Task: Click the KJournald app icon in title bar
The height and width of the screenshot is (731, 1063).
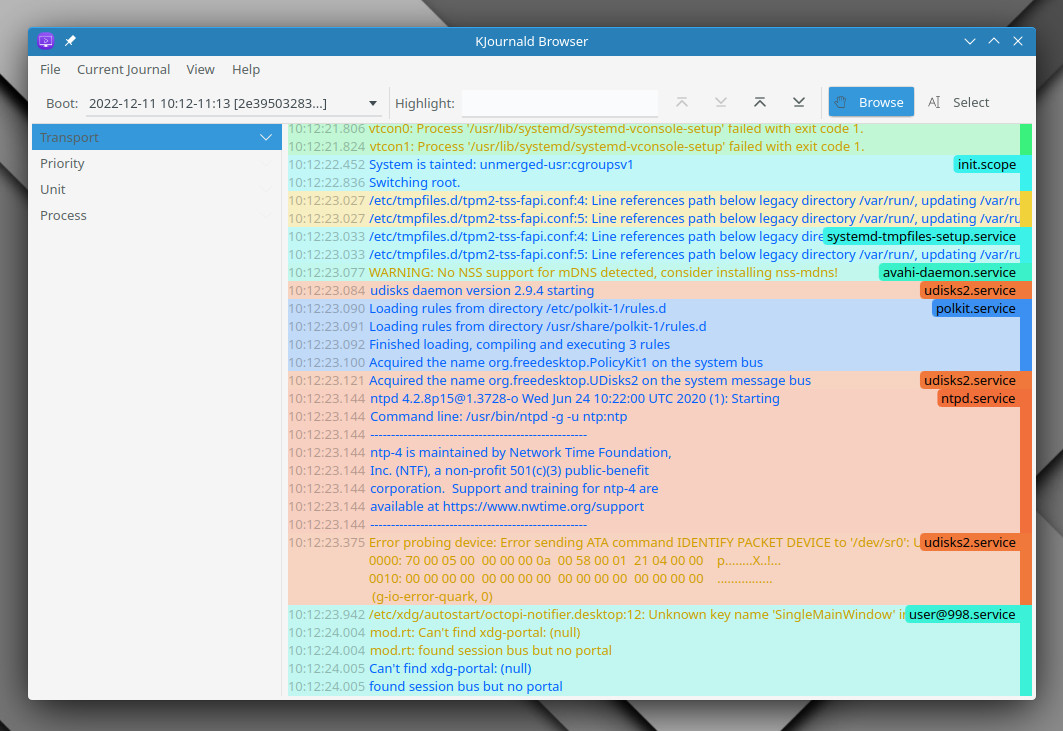Action: tap(45, 41)
